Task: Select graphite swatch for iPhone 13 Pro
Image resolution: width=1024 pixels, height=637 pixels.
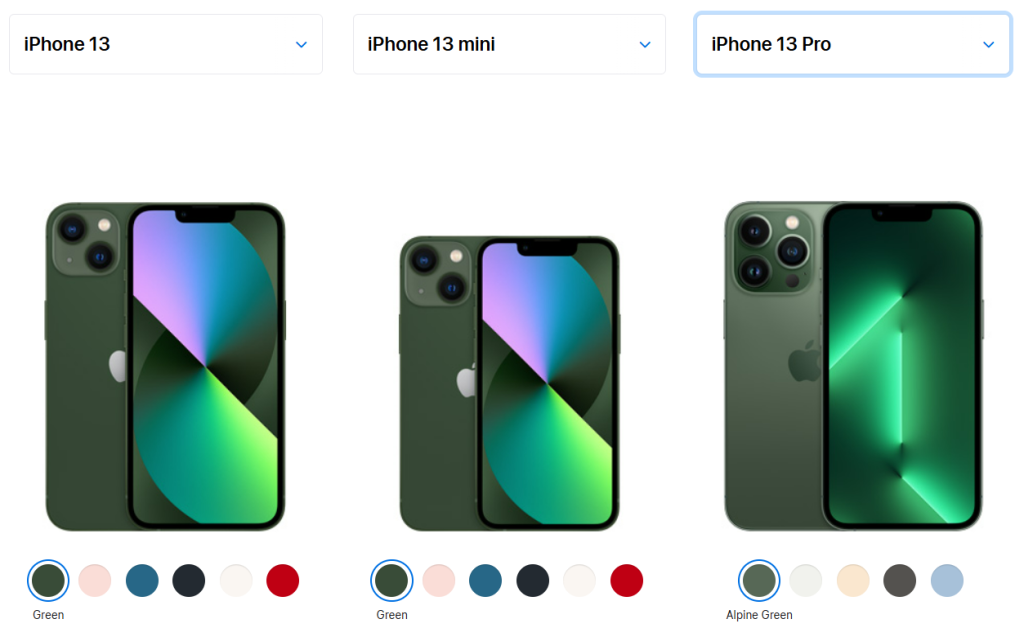Action: [x=899, y=580]
